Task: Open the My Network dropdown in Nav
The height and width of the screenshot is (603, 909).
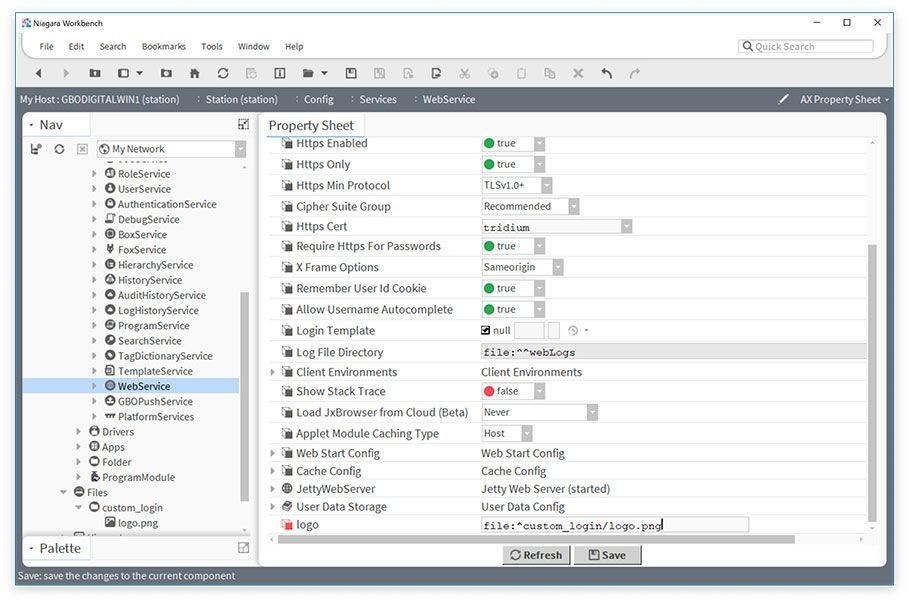Action: coord(240,149)
